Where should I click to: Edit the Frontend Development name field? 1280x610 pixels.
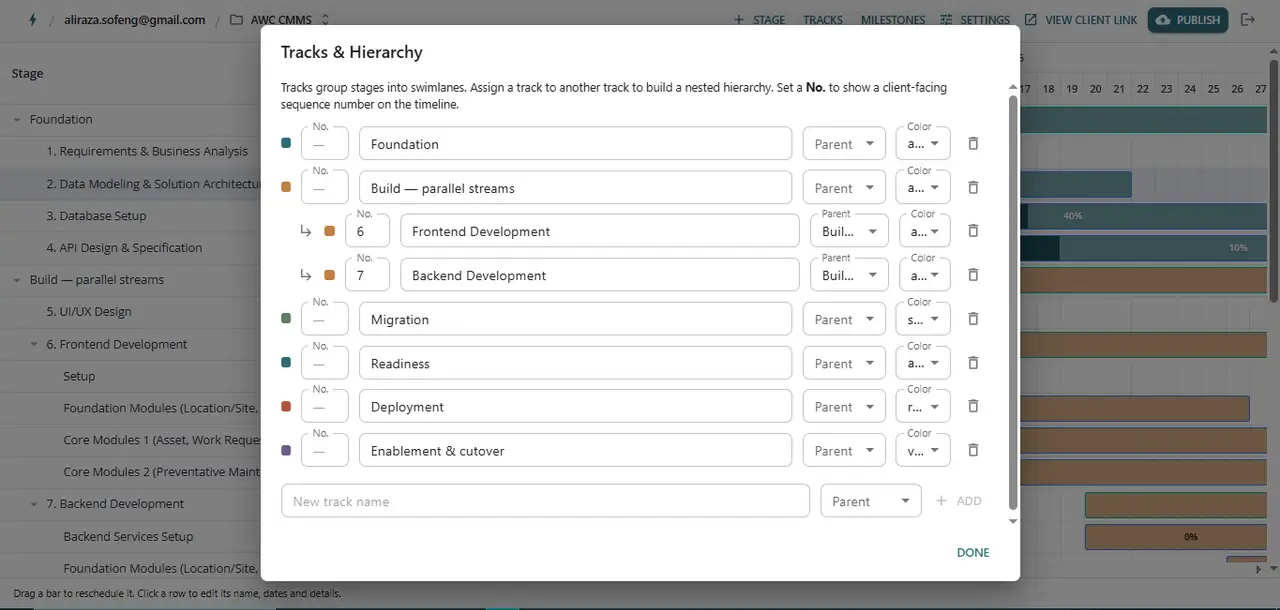600,231
